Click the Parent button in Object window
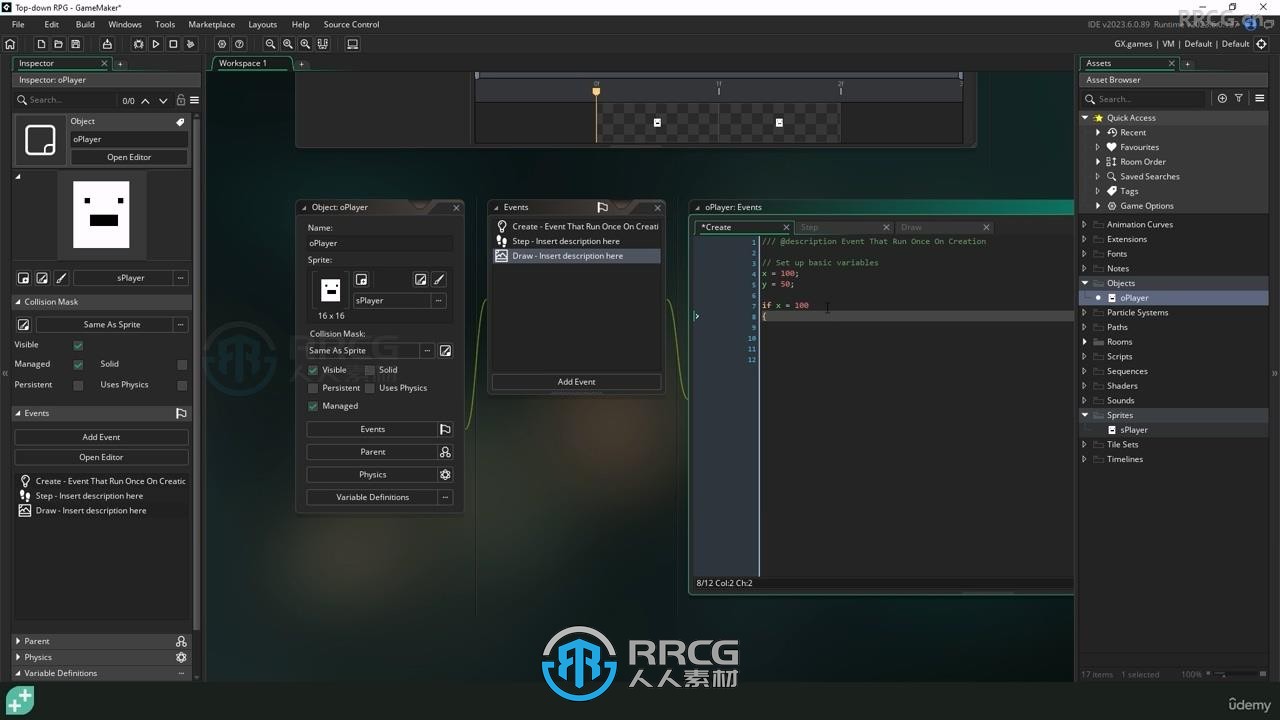The width and height of the screenshot is (1280, 720). coord(372,452)
